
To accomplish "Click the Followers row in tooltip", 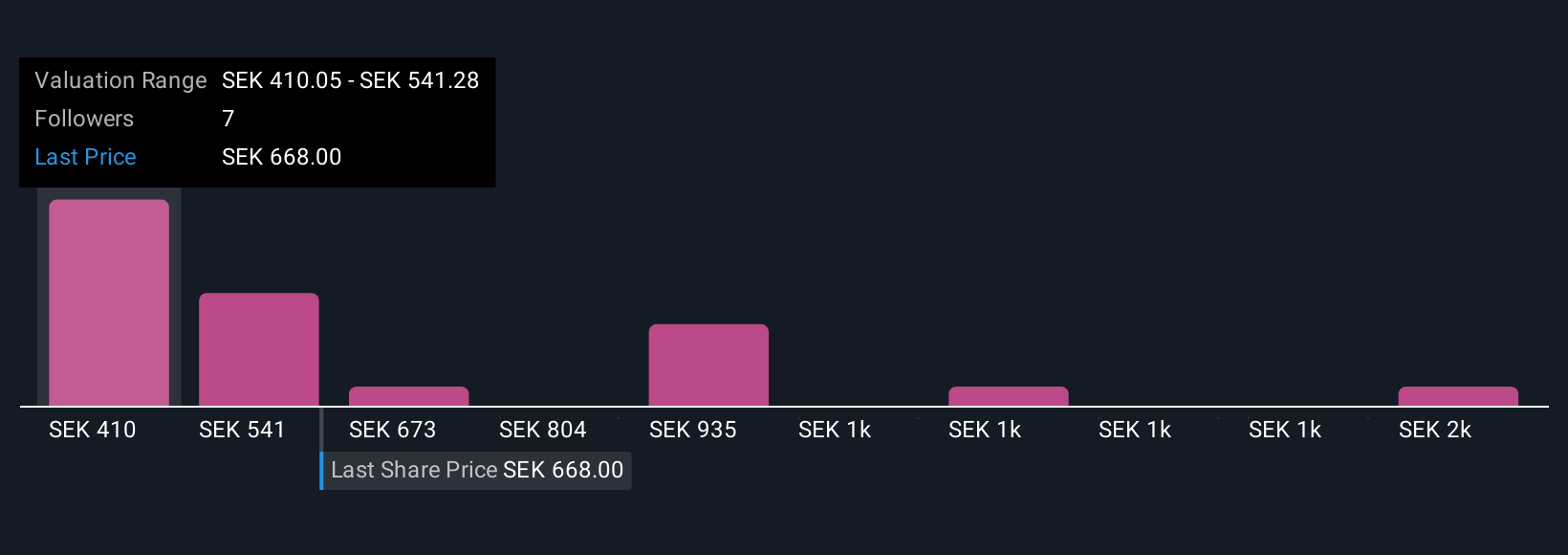I will pos(257,119).
